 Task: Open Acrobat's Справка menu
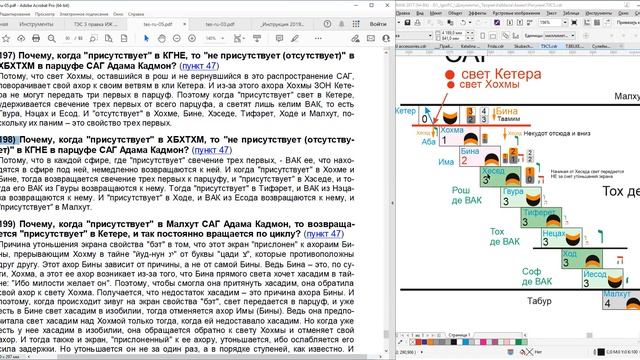click(x=136, y=14)
